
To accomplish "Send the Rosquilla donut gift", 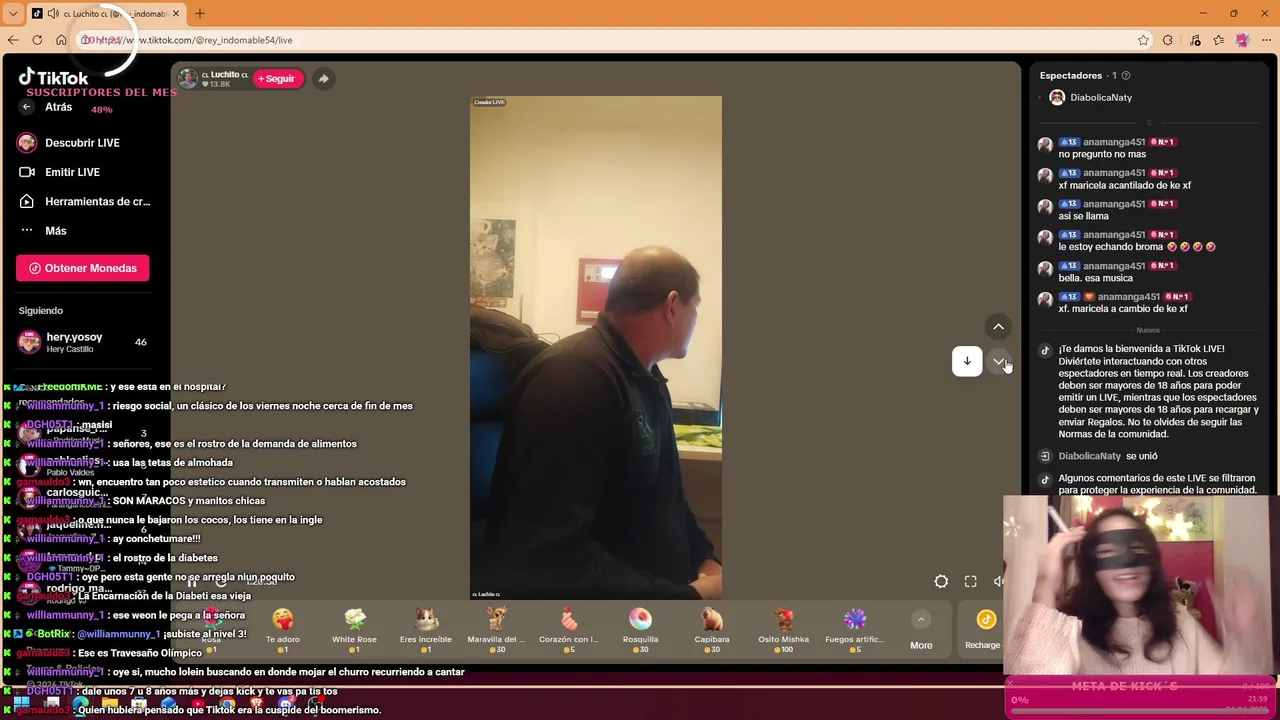I will click(640, 630).
